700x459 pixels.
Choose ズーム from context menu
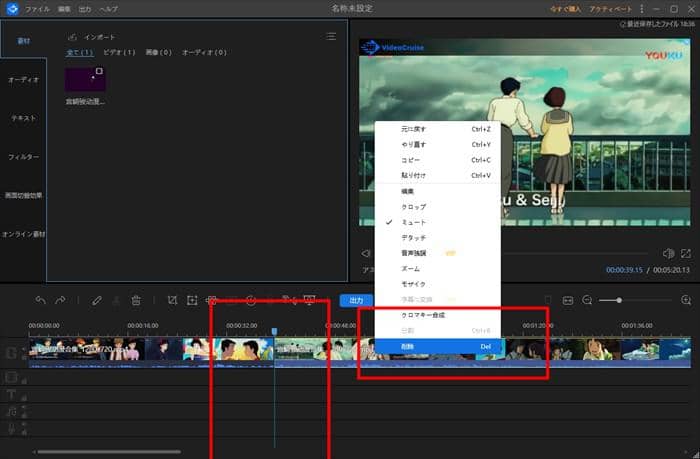point(438,269)
